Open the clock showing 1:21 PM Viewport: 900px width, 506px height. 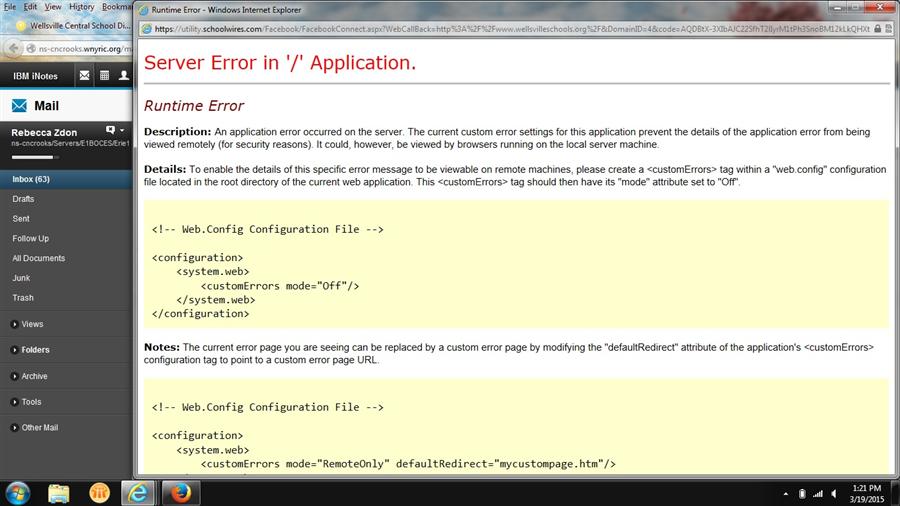tap(867, 488)
